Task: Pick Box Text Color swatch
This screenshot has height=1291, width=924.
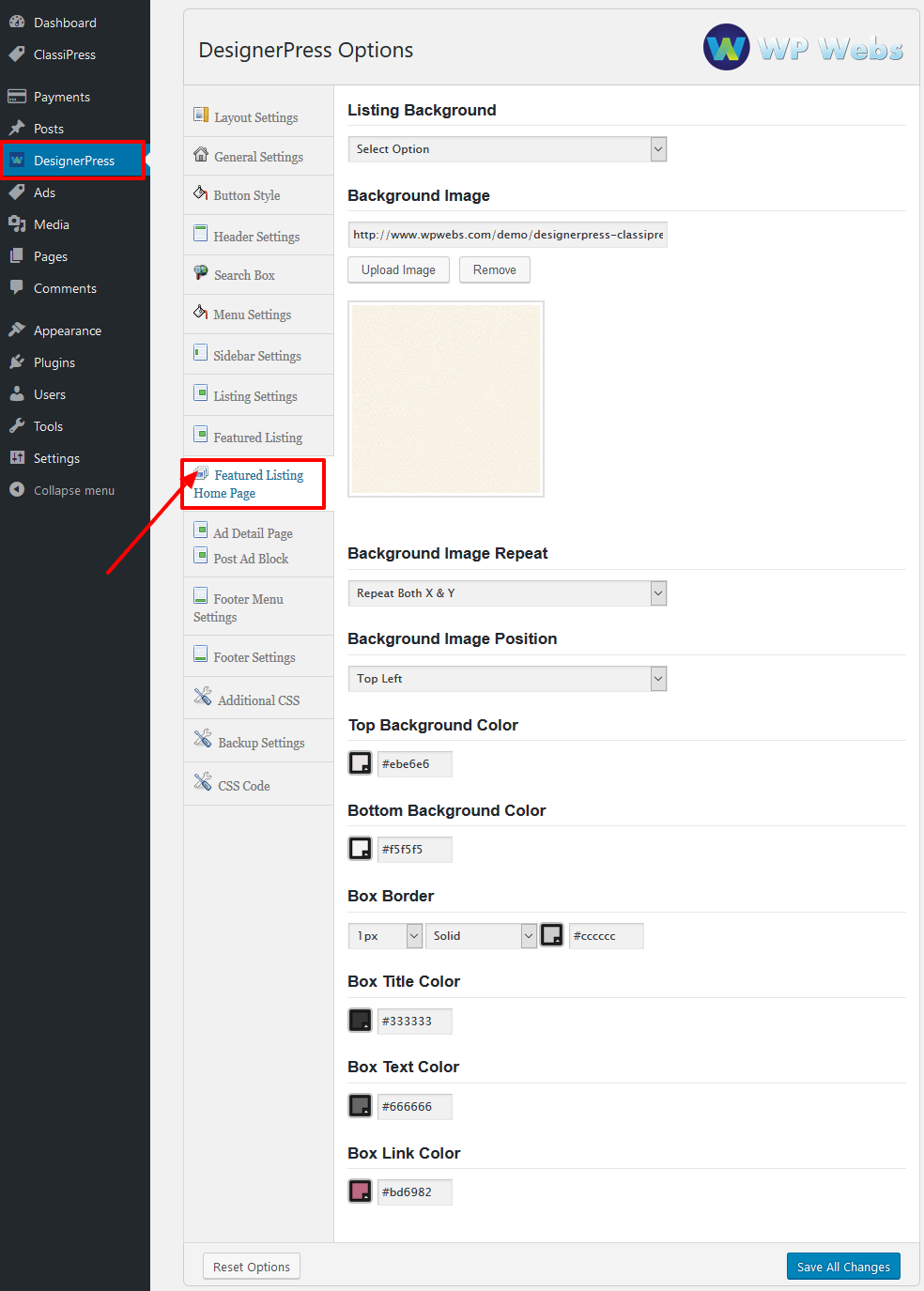Action: point(361,1106)
